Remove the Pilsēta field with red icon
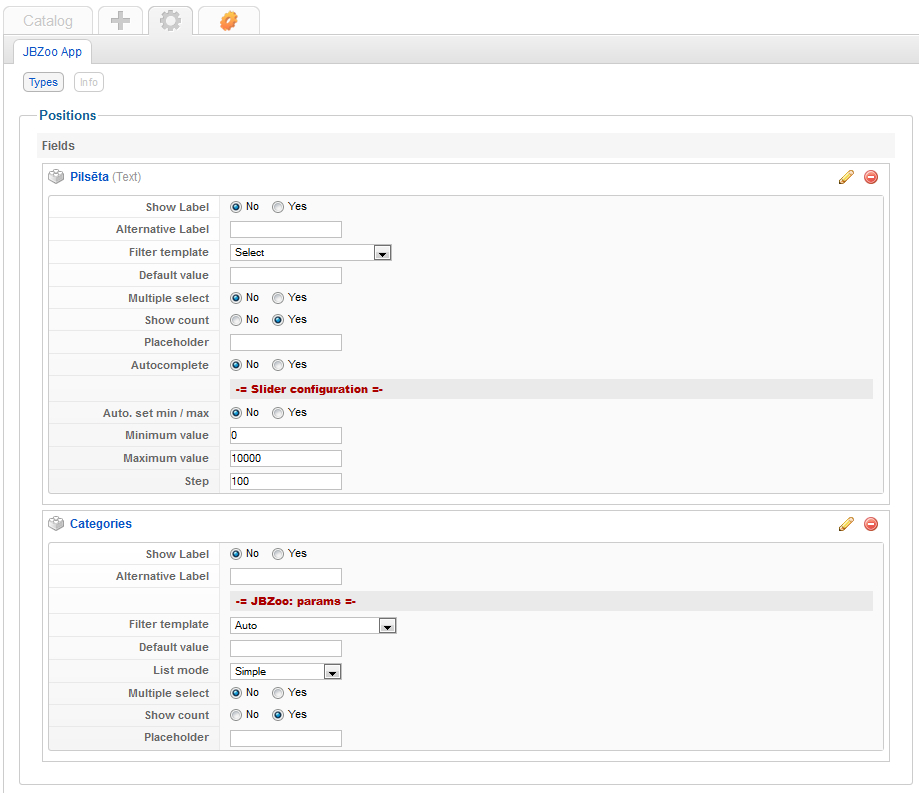The image size is (919, 793). click(x=871, y=177)
